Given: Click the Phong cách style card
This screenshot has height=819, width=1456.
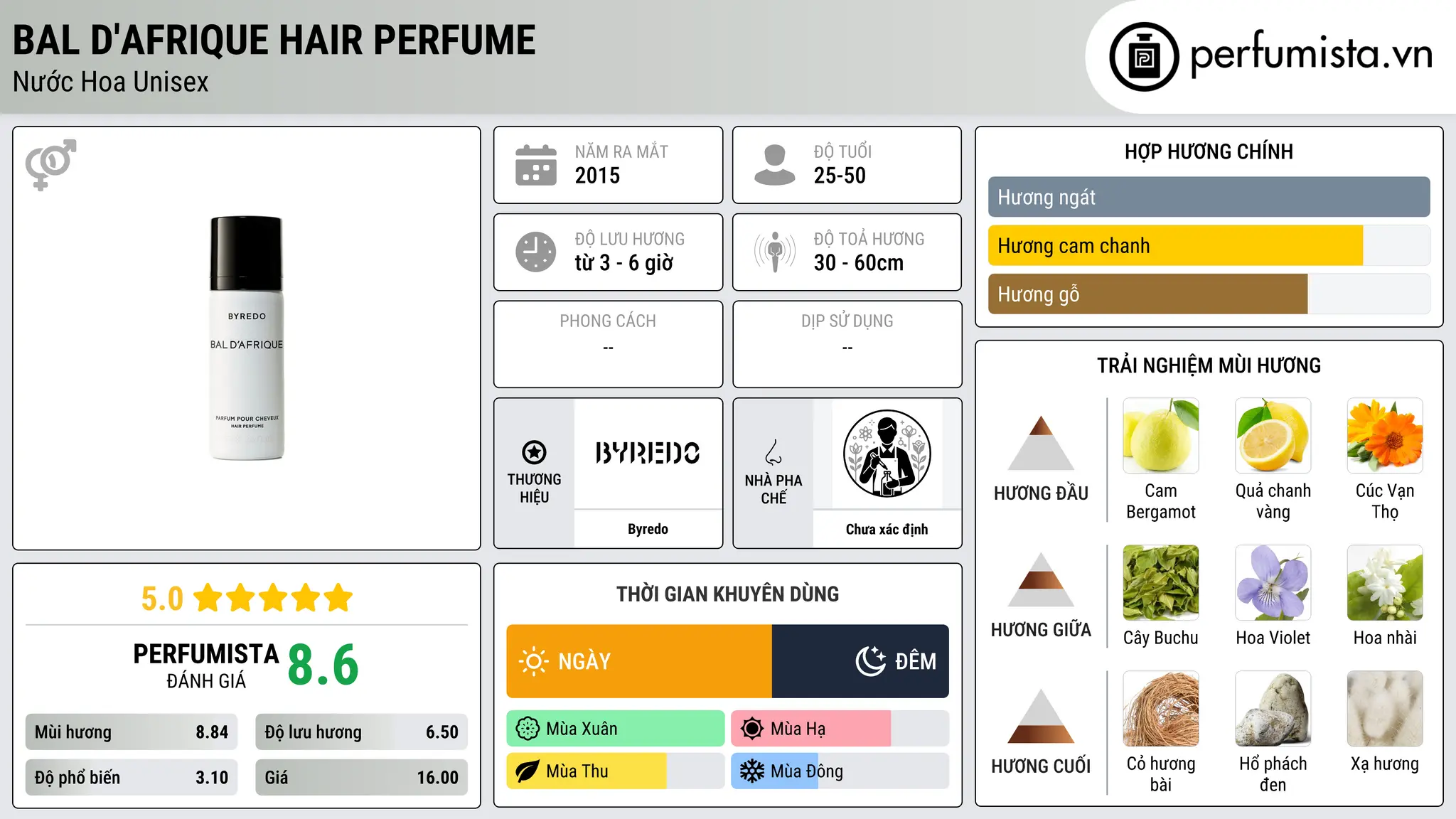Looking at the screenshot, I should tap(608, 344).
